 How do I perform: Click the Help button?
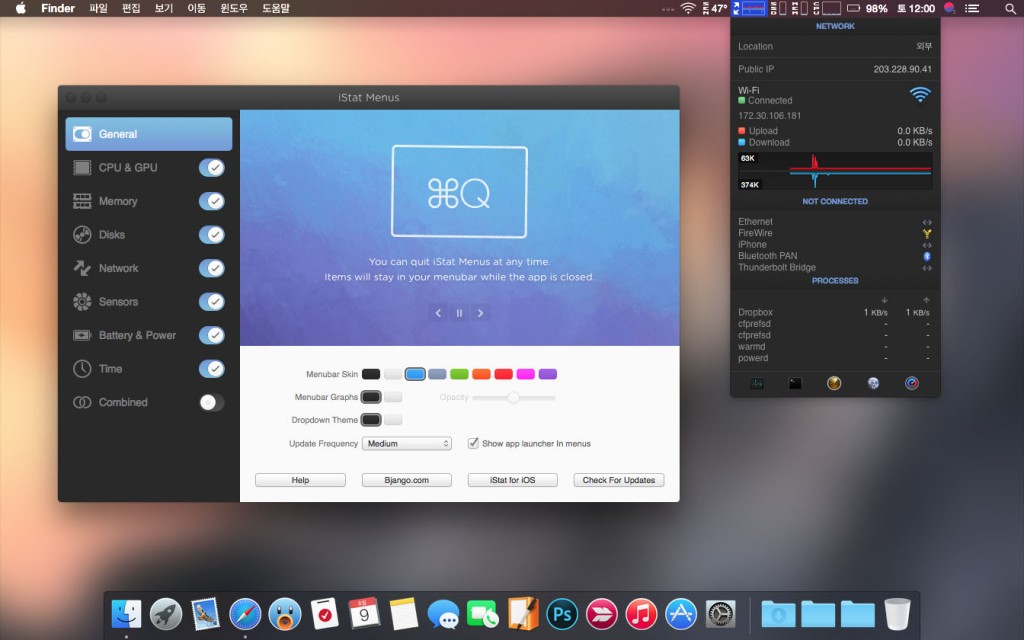click(x=300, y=480)
